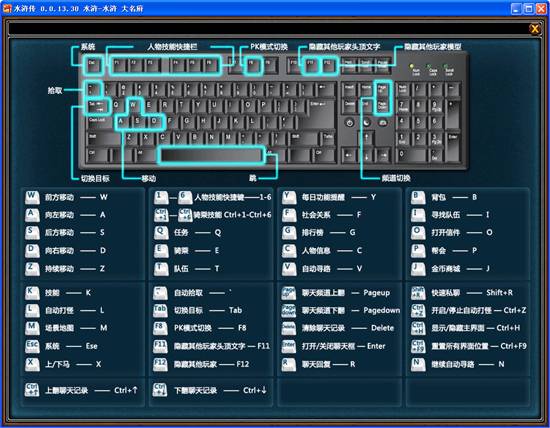The image size is (550, 428).
Task: Click the V key icon for 自动寻路
Action: [x=289, y=269]
